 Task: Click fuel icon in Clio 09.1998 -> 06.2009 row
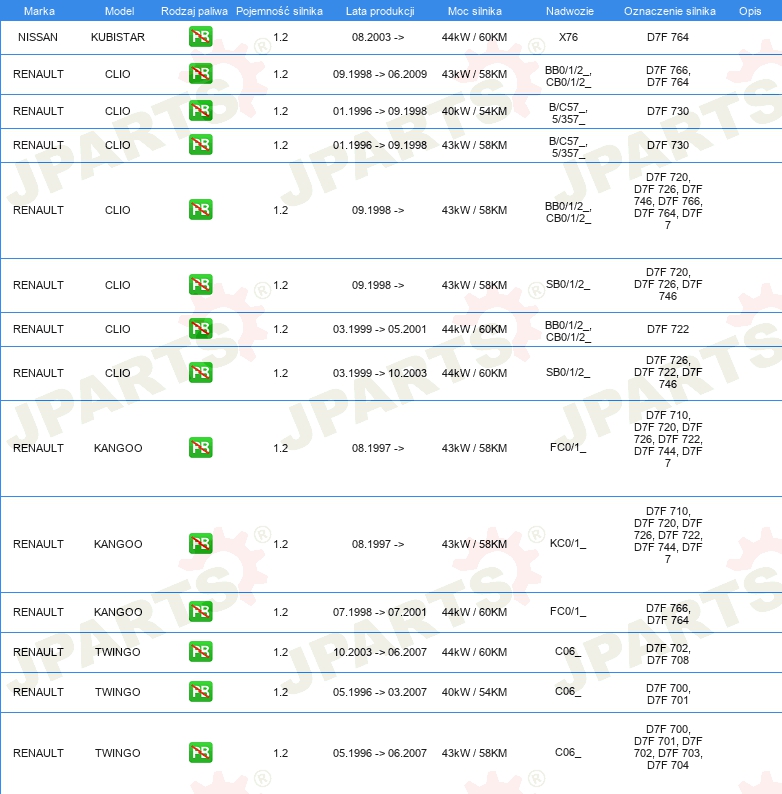[201, 74]
